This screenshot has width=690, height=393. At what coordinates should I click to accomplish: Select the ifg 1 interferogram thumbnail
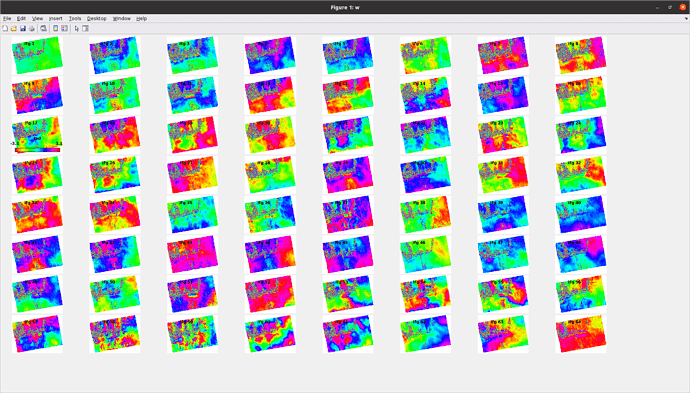tap(37, 55)
